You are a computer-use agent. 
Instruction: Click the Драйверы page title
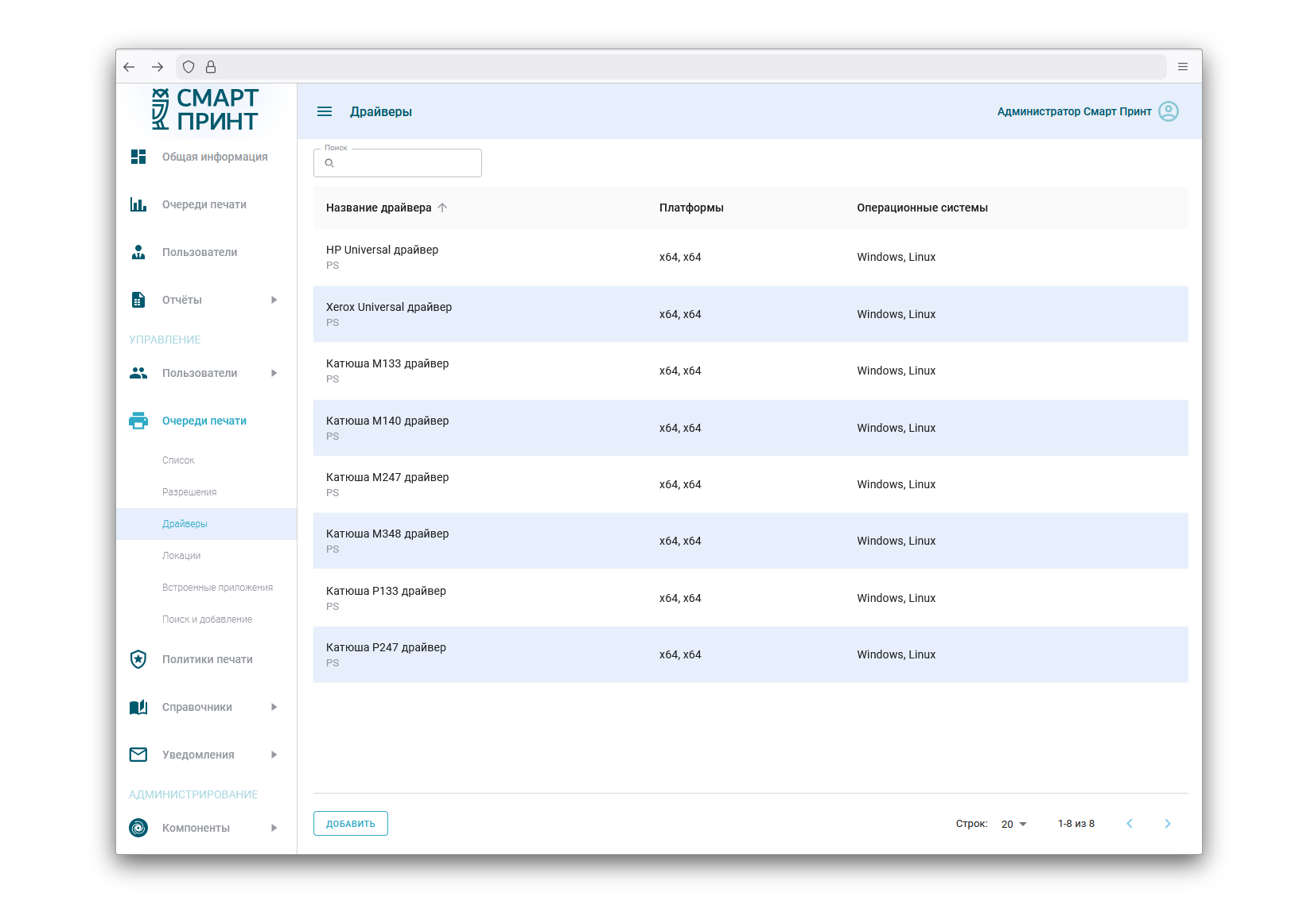(x=381, y=111)
